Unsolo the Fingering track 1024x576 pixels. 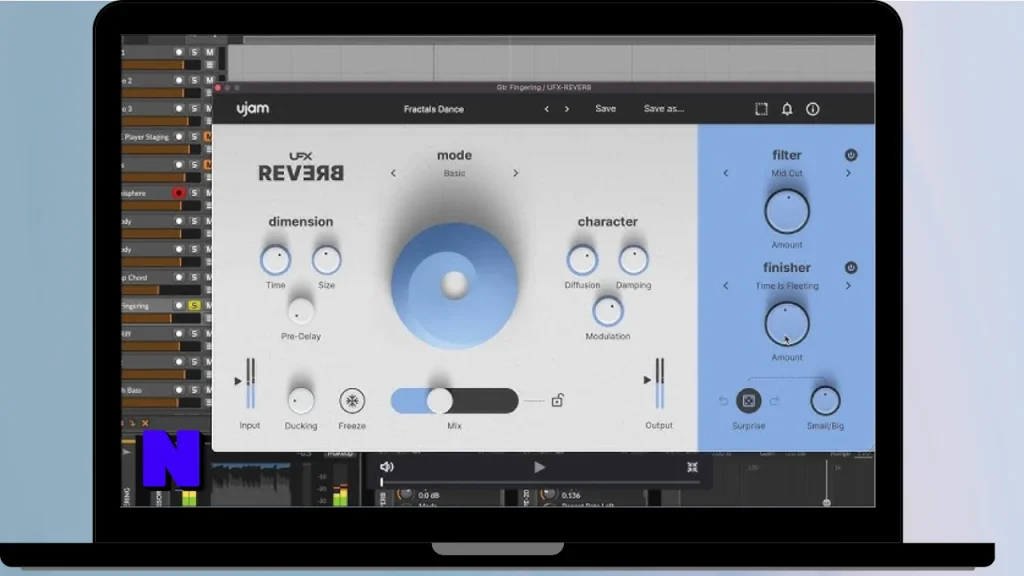pyautogui.click(x=194, y=306)
